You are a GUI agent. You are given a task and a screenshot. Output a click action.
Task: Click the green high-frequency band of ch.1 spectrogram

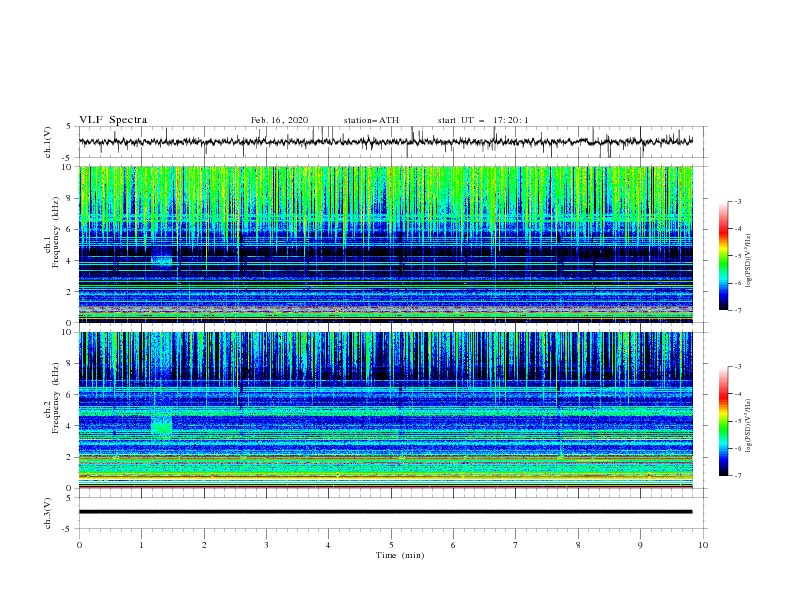(385, 194)
